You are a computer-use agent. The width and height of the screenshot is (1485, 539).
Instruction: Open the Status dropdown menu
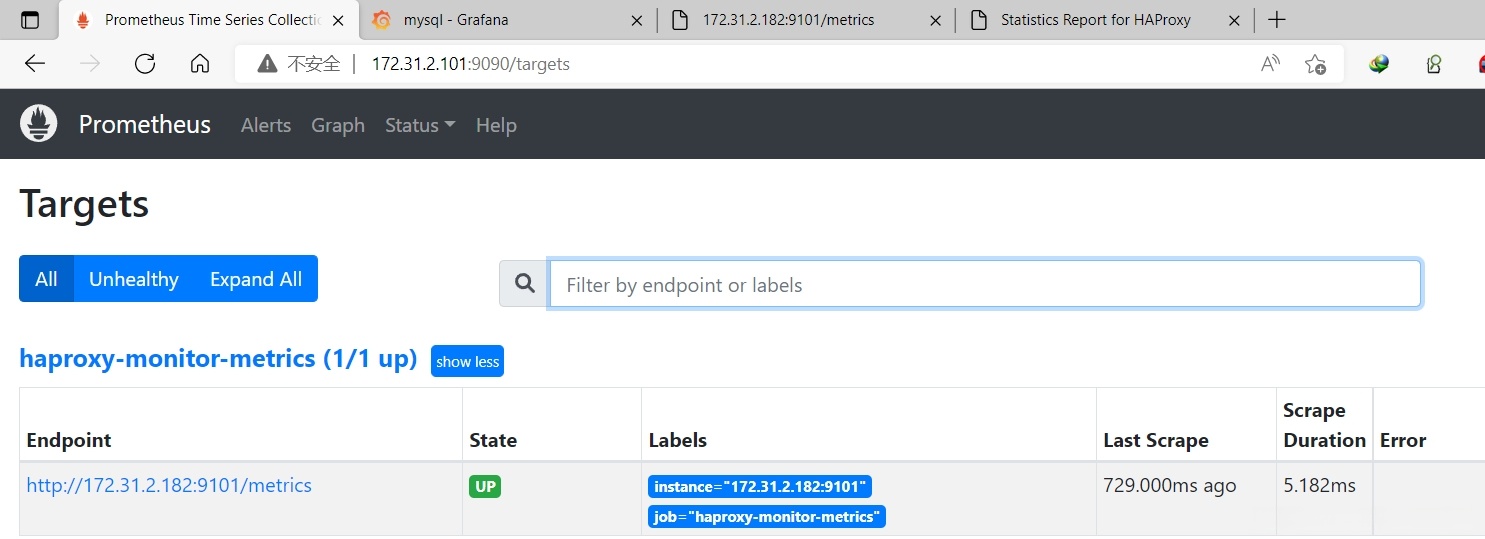[420, 125]
